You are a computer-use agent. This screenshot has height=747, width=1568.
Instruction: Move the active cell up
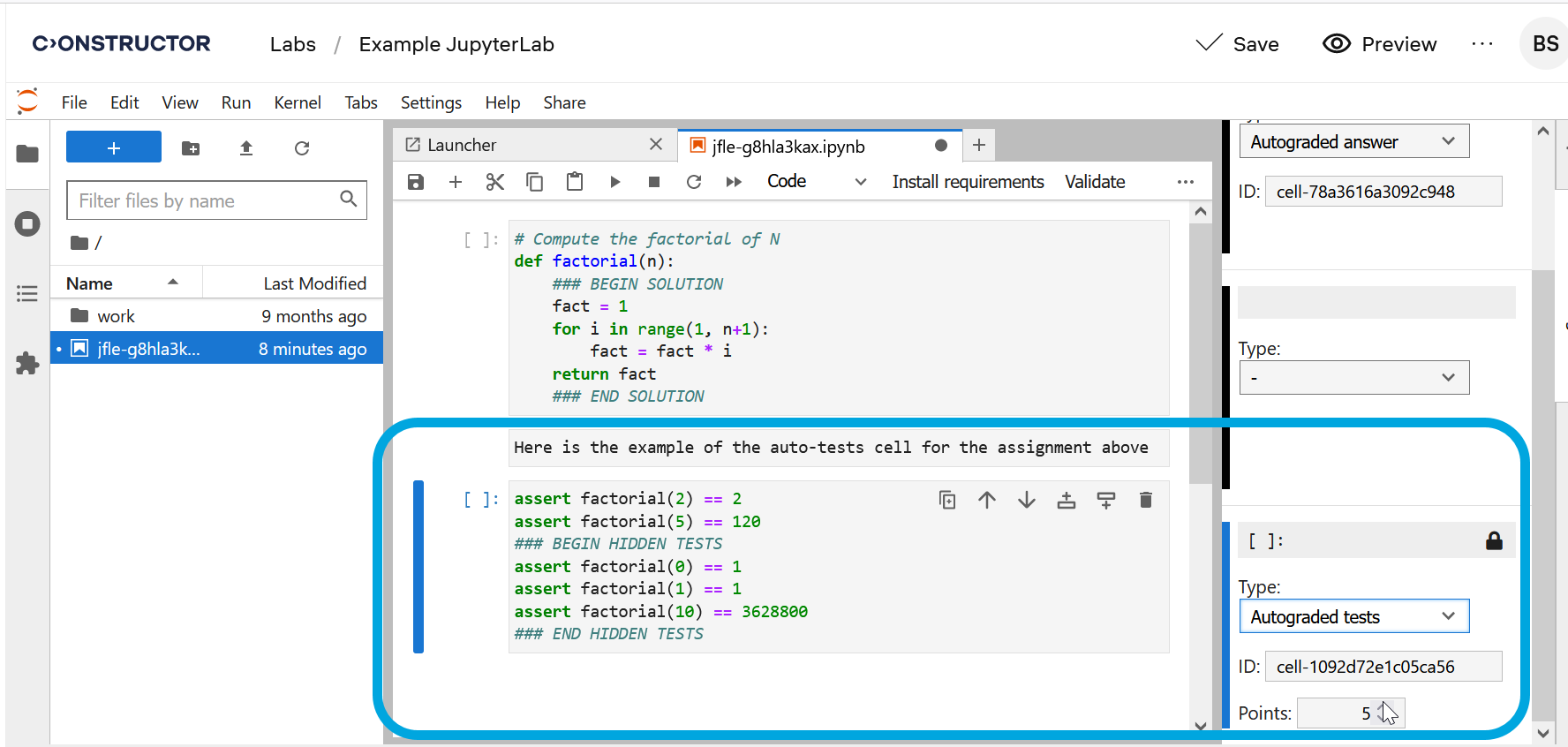pos(987,501)
